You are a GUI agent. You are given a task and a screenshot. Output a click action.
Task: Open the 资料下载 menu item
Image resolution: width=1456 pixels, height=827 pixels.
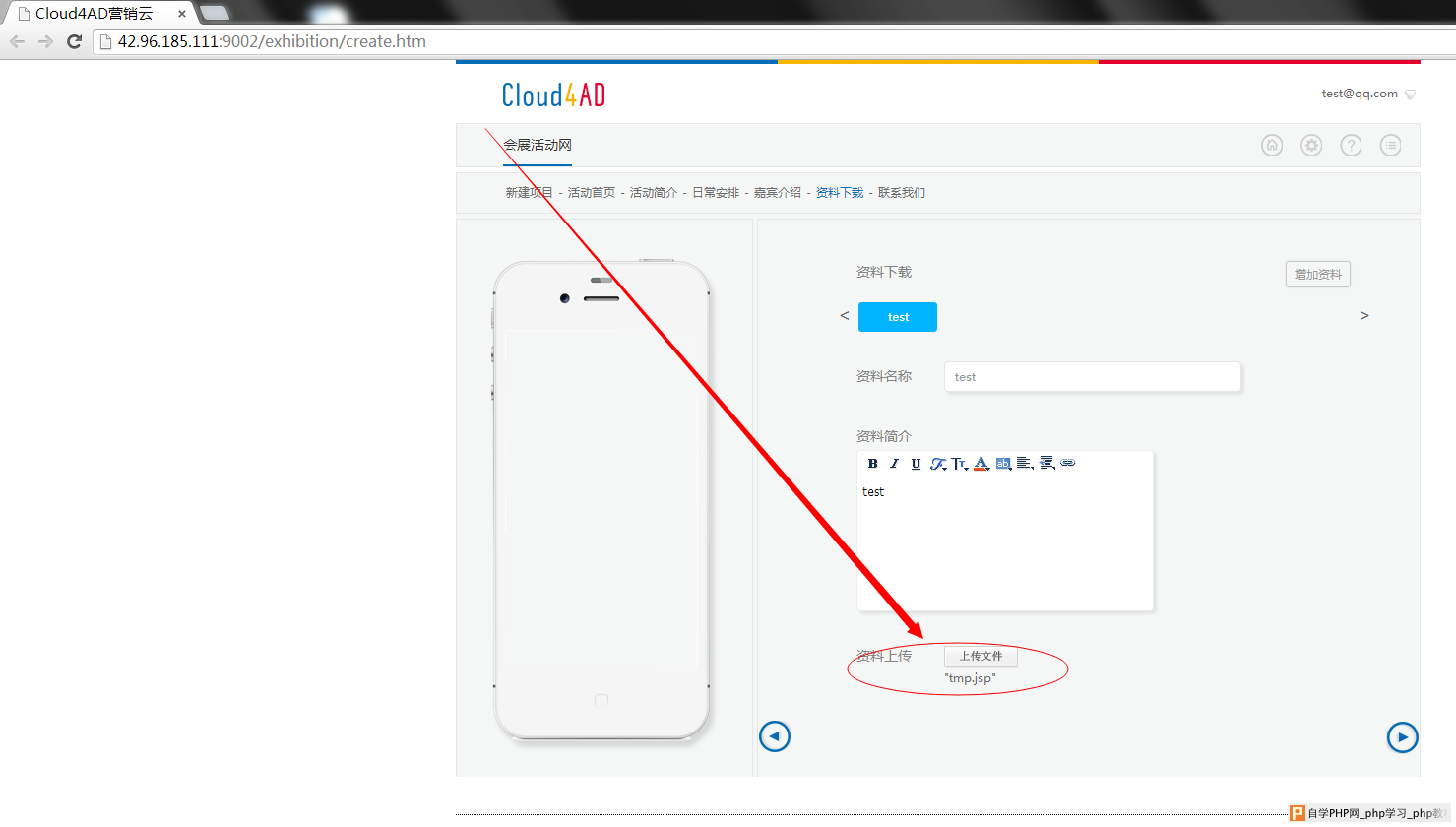(x=840, y=193)
